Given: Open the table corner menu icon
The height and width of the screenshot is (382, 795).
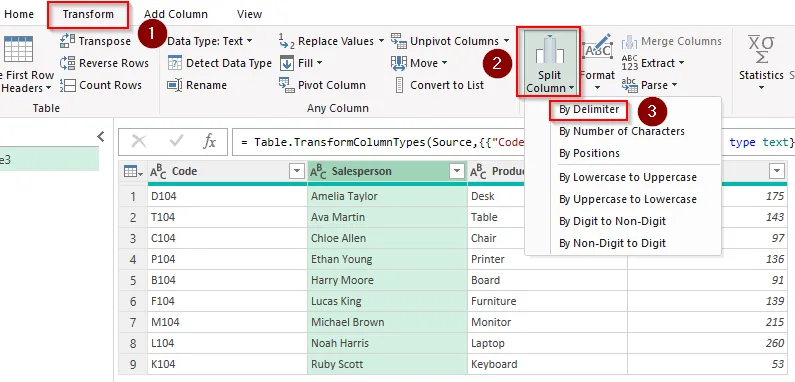Looking at the screenshot, I should 133,172.
